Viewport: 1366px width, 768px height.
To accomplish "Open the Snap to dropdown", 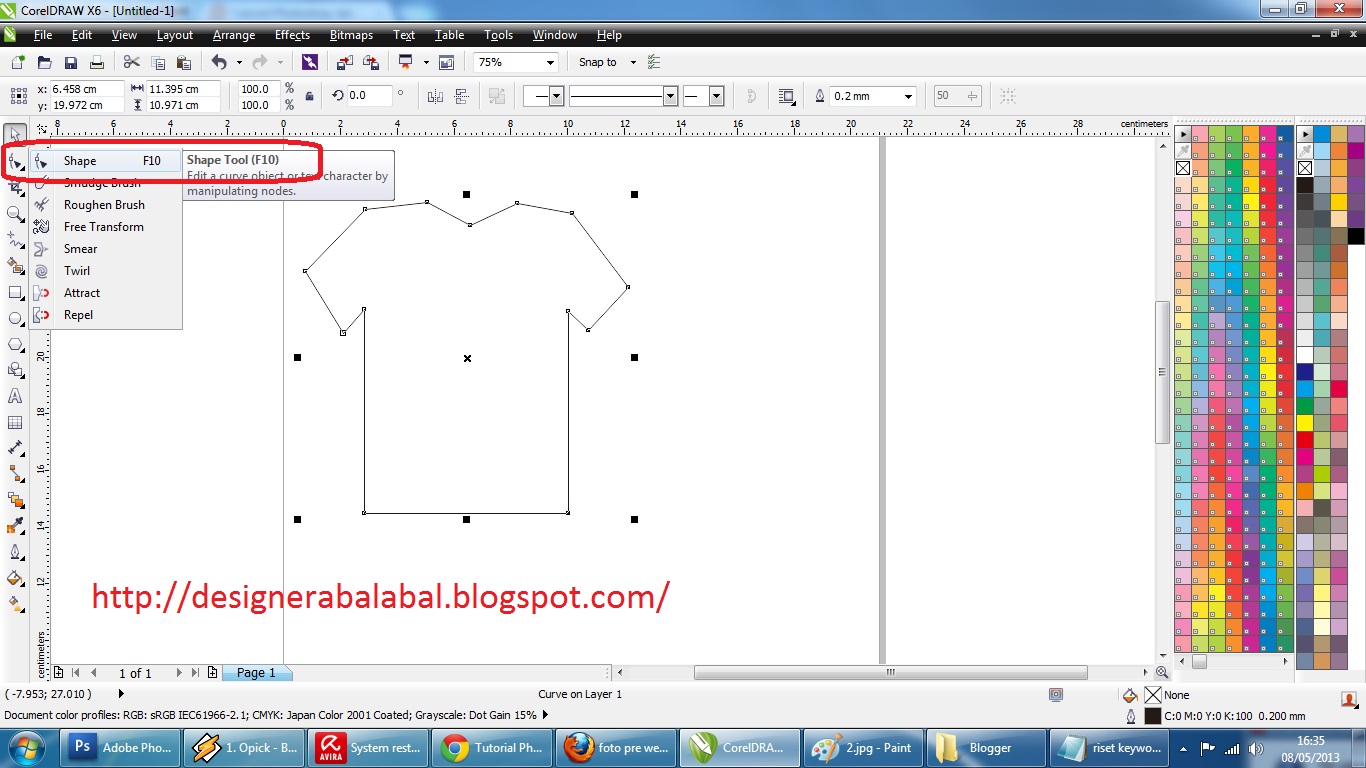I will 631,62.
